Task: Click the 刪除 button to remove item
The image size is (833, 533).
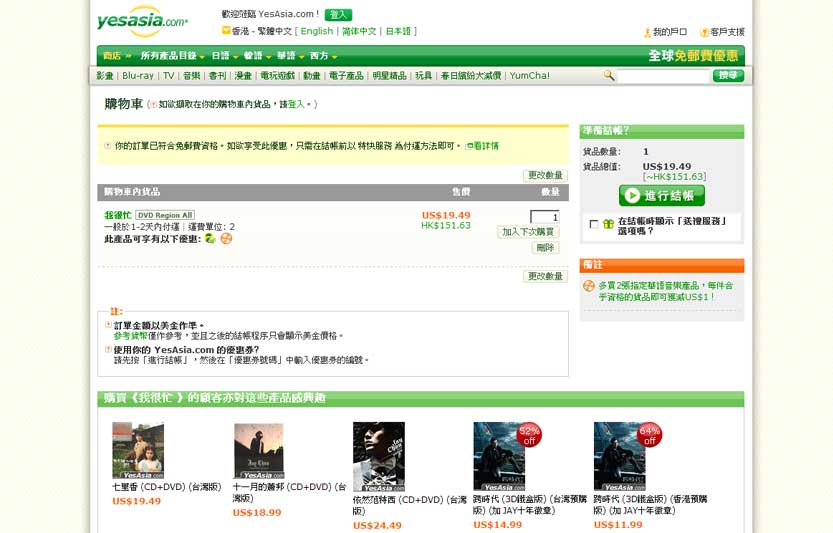Action: pyautogui.click(x=545, y=248)
